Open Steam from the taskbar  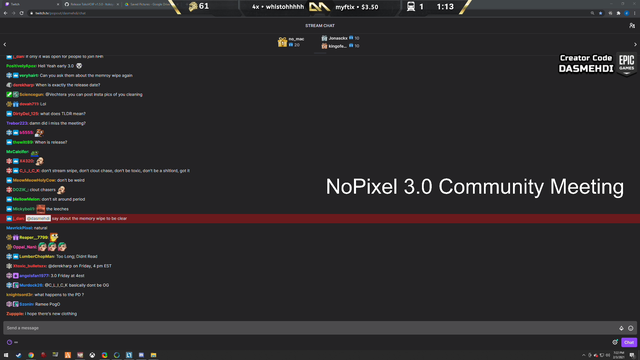click(x=18, y=355)
